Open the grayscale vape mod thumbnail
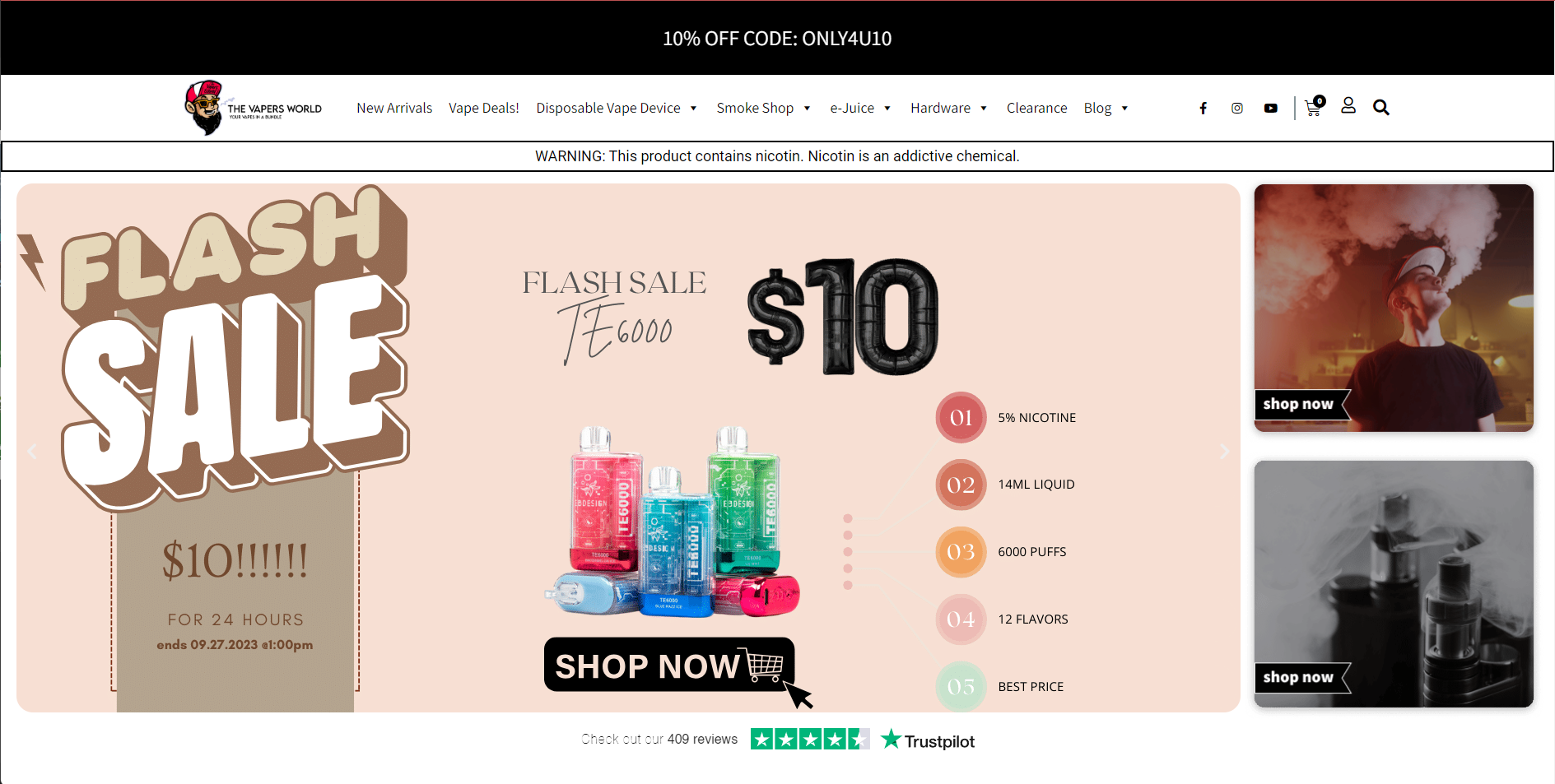The width and height of the screenshot is (1555, 784). (1394, 584)
